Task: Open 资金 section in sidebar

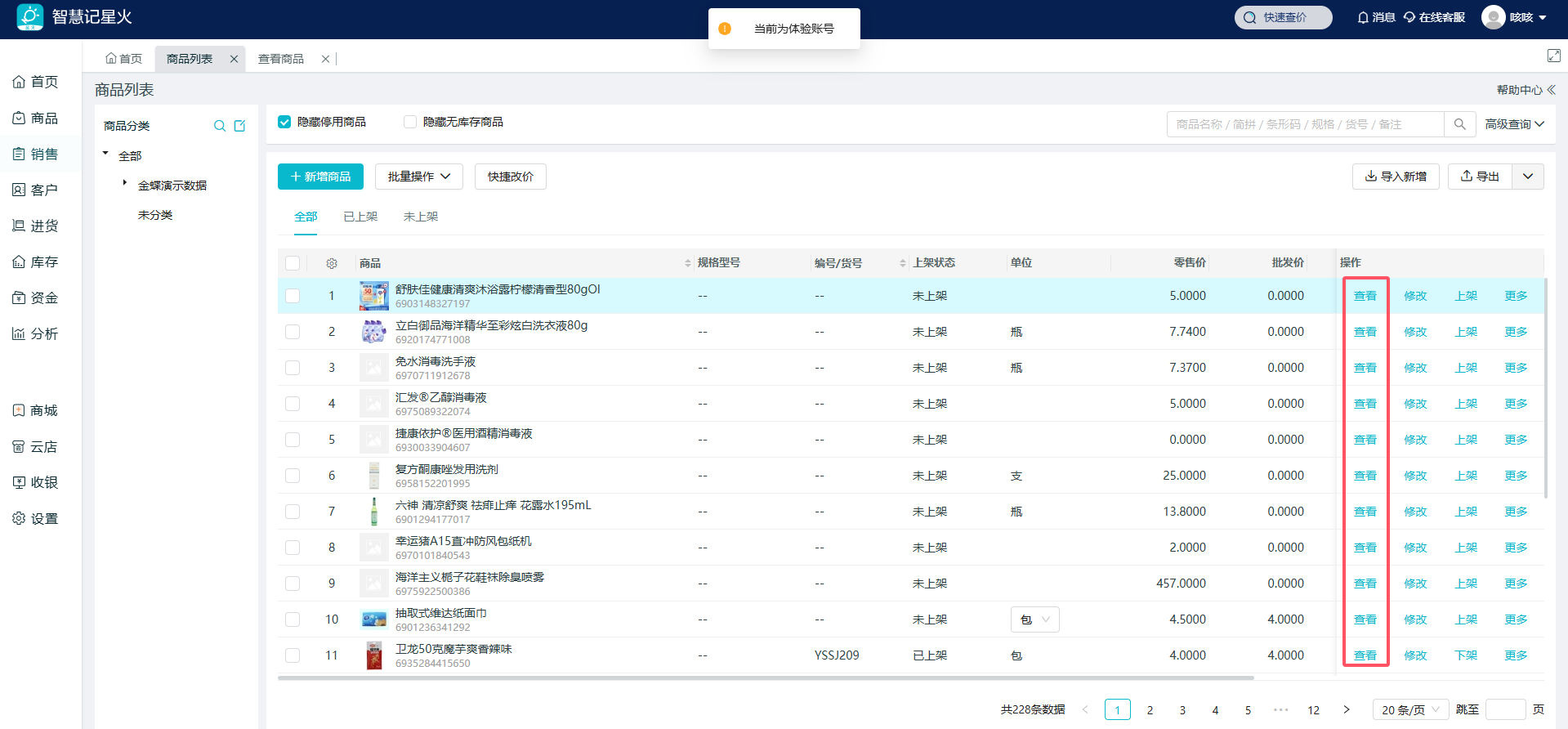Action: pyautogui.click(x=35, y=298)
